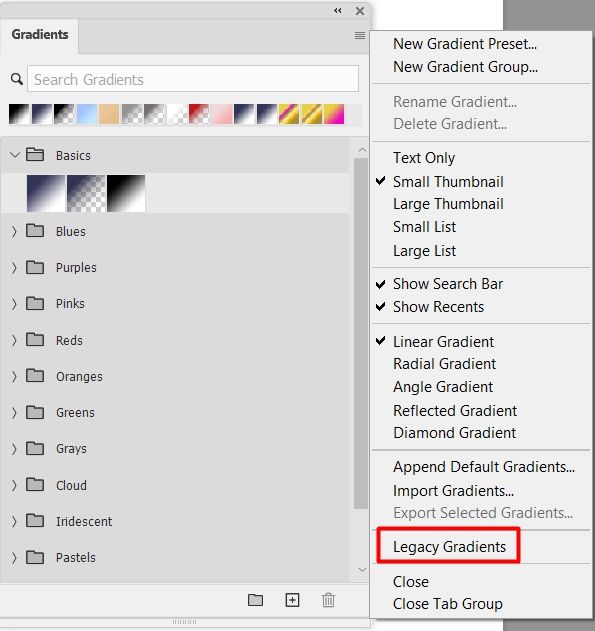Expand the Blues gradient group
The height and width of the screenshot is (631, 595).
(14, 231)
